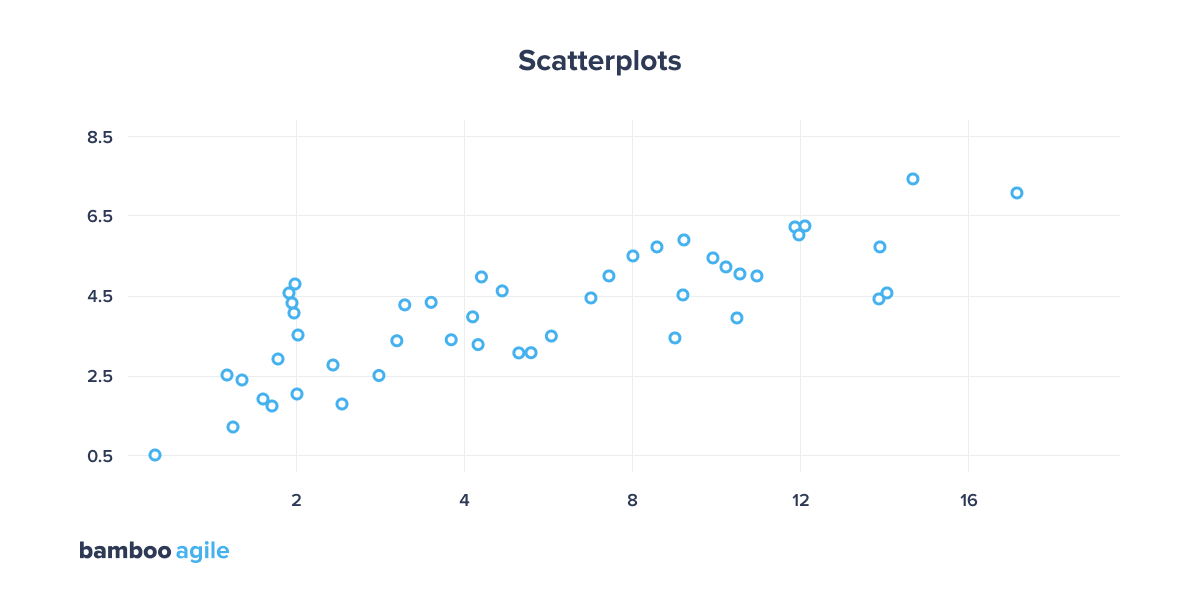Click the word "agile" in the logo
Viewport: 1200px width, 600px height.
coord(202,551)
